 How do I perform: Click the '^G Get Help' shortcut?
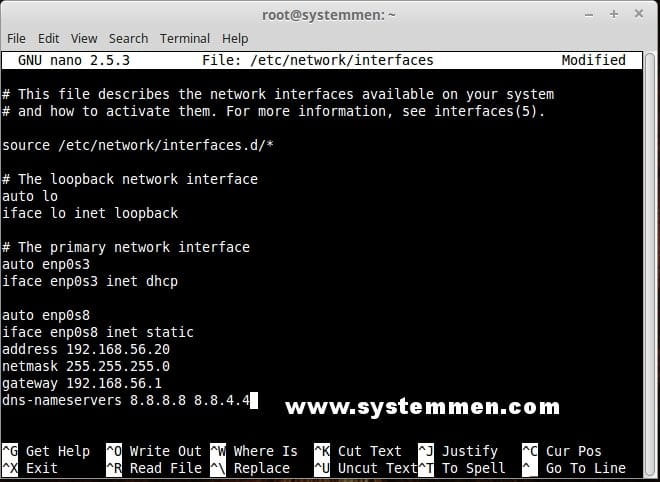(46, 451)
